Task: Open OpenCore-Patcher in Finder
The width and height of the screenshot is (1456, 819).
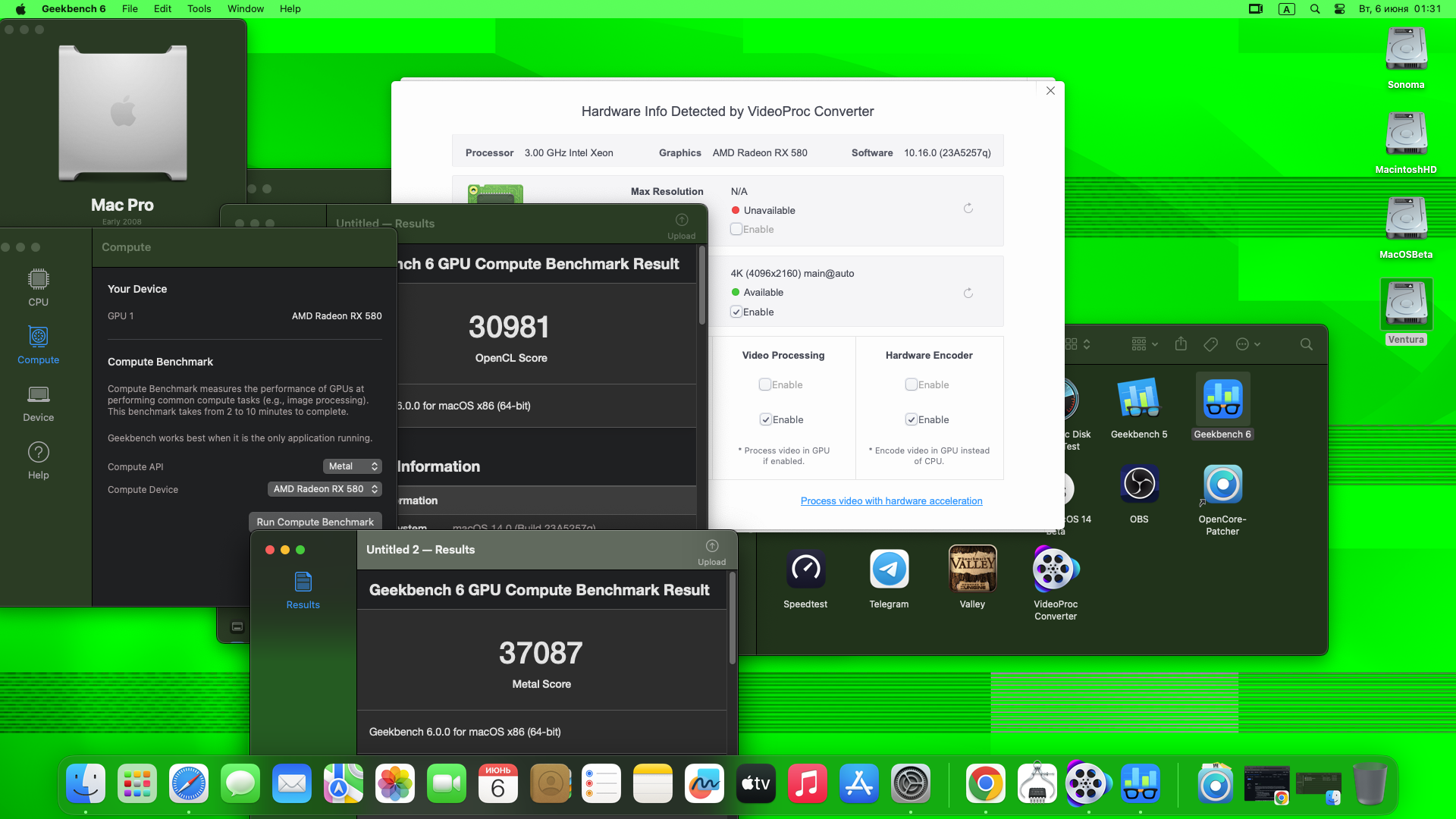Action: point(1222,499)
